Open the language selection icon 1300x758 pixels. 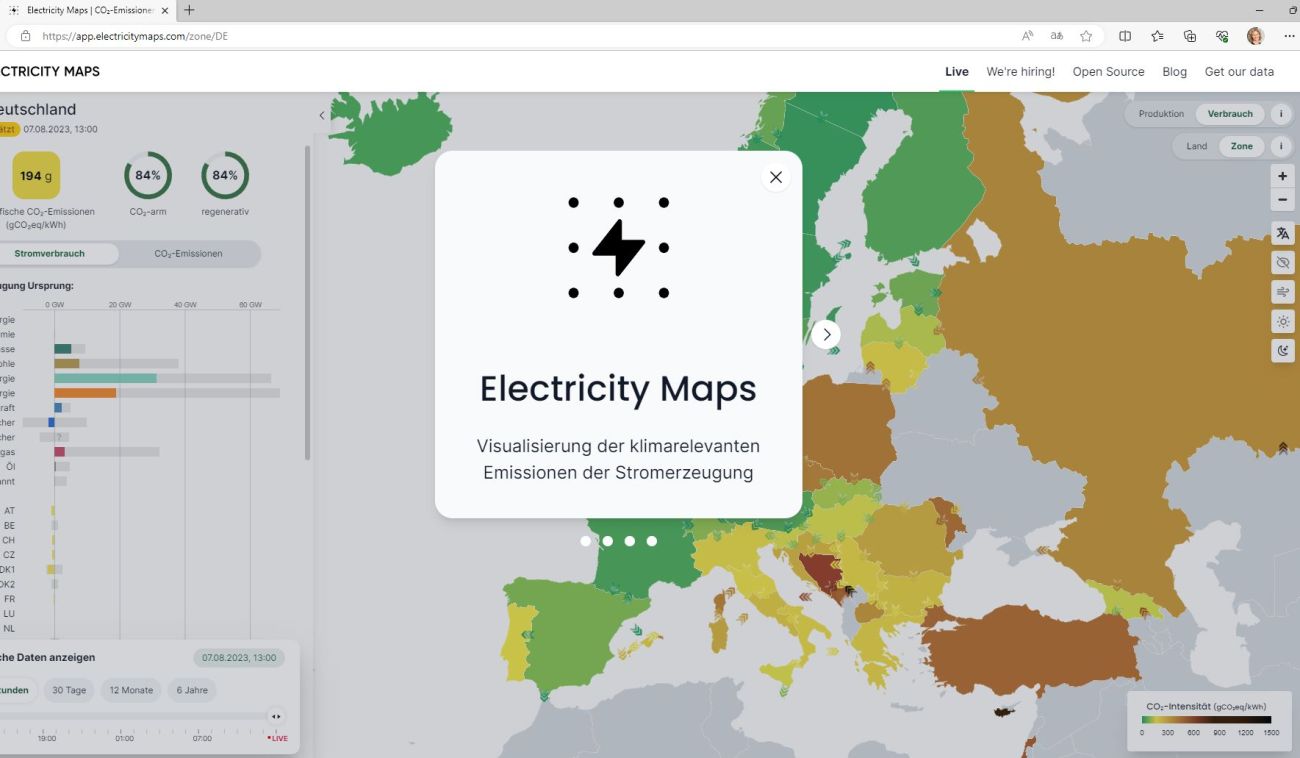click(x=1283, y=233)
